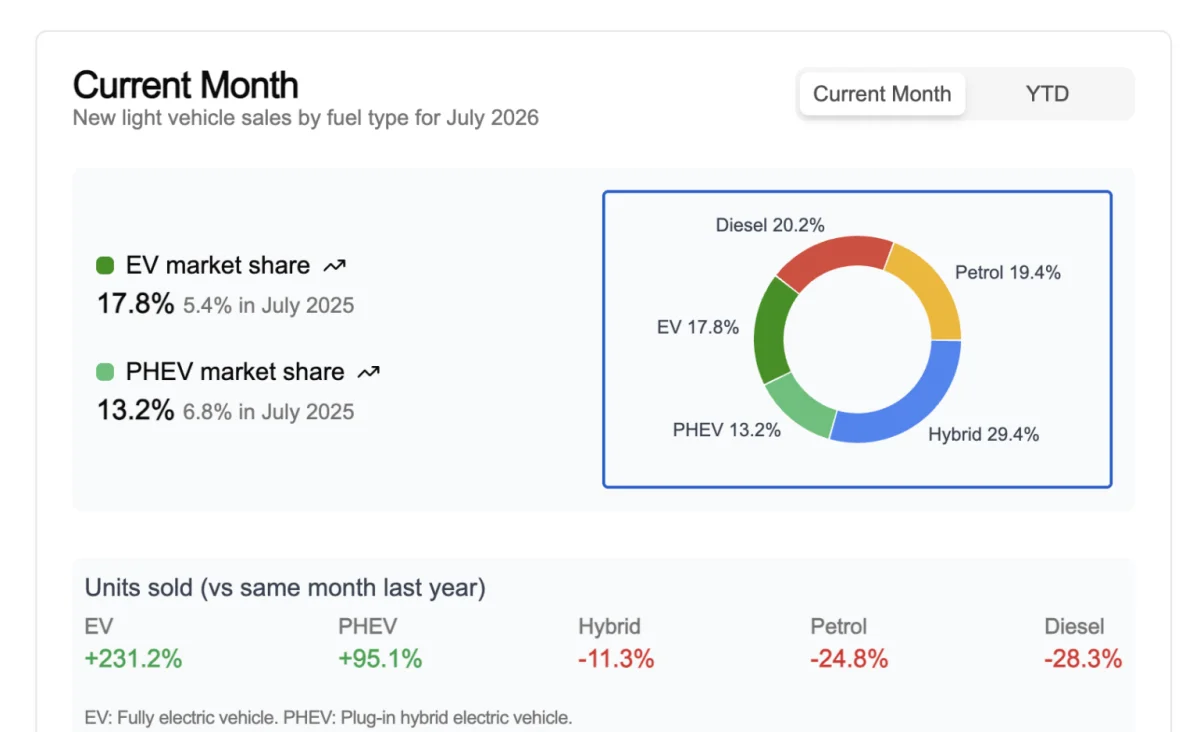Switch to the YTD tab
Image resolution: width=1200 pixels, height=732 pixels.
(1047, 94)
